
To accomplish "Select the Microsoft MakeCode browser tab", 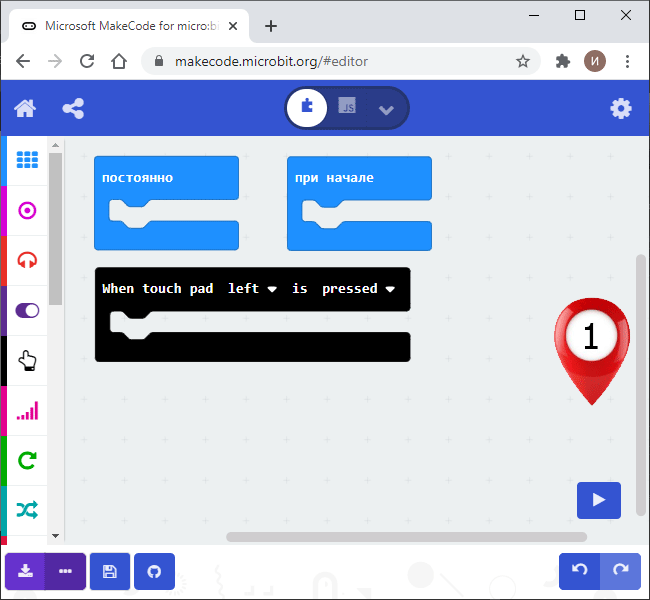I will pyautogui.click(x=129, y=26).
